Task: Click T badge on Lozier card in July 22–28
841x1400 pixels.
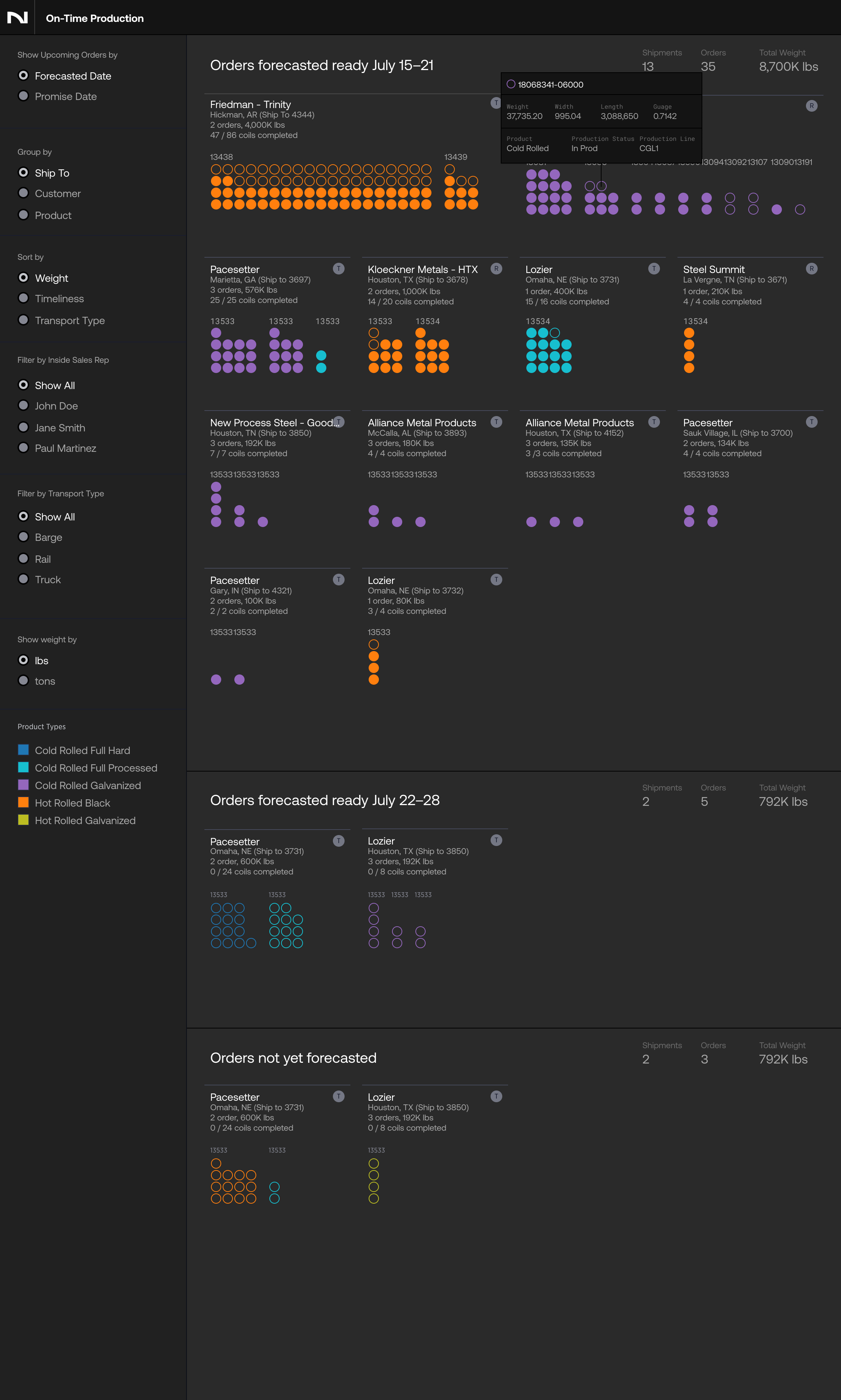Action: click(496, 840)
